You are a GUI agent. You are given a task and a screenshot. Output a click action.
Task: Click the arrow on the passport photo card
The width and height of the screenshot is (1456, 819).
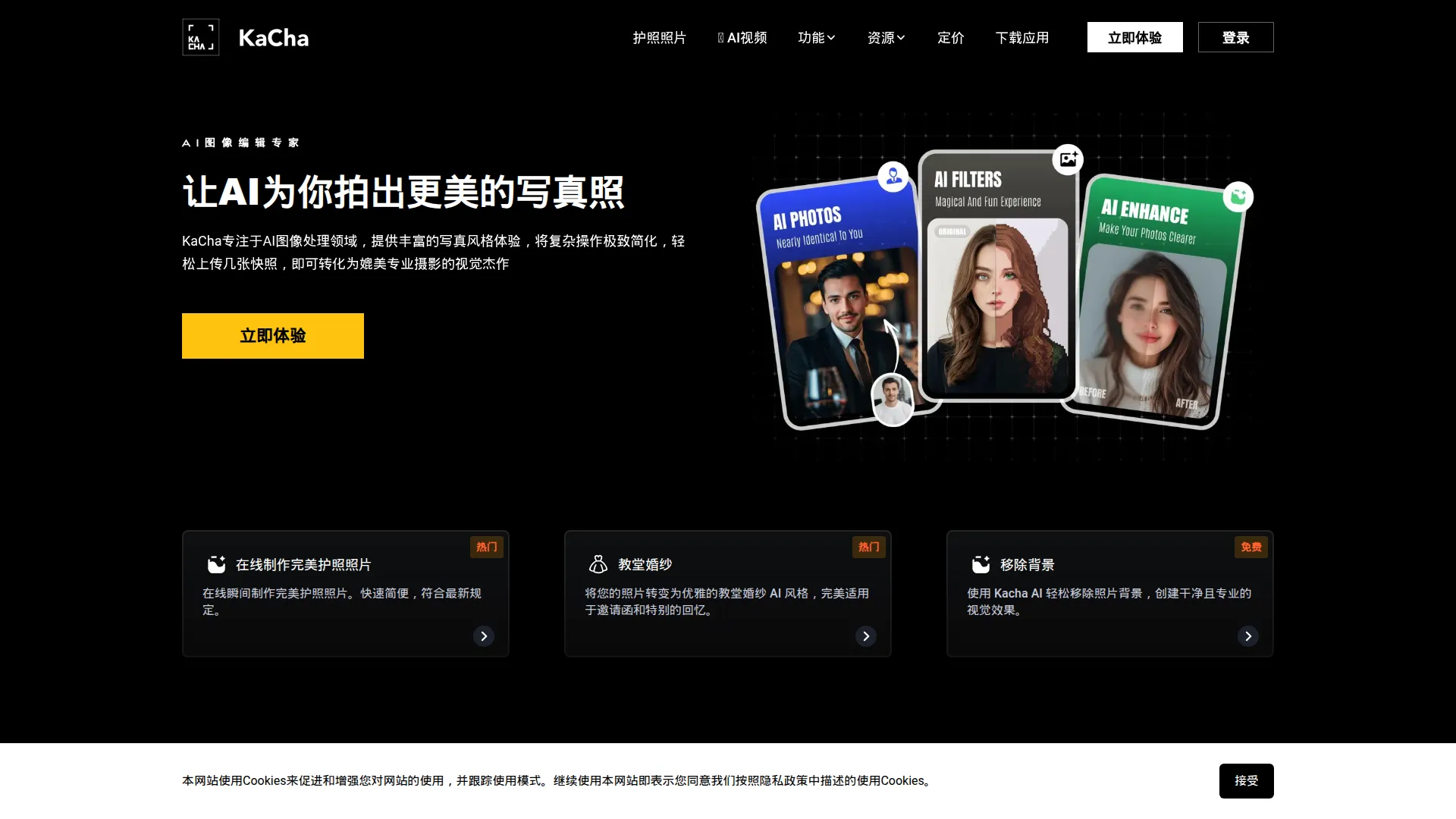tap(484, 636)
